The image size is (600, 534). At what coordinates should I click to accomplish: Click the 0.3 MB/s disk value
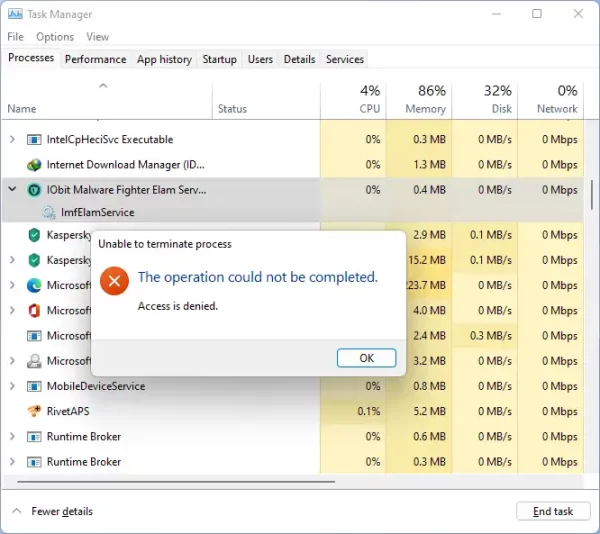(x=491, y=336)
